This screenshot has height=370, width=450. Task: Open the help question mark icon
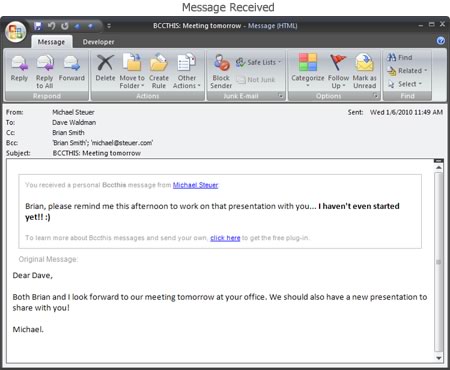click(440, 41)
